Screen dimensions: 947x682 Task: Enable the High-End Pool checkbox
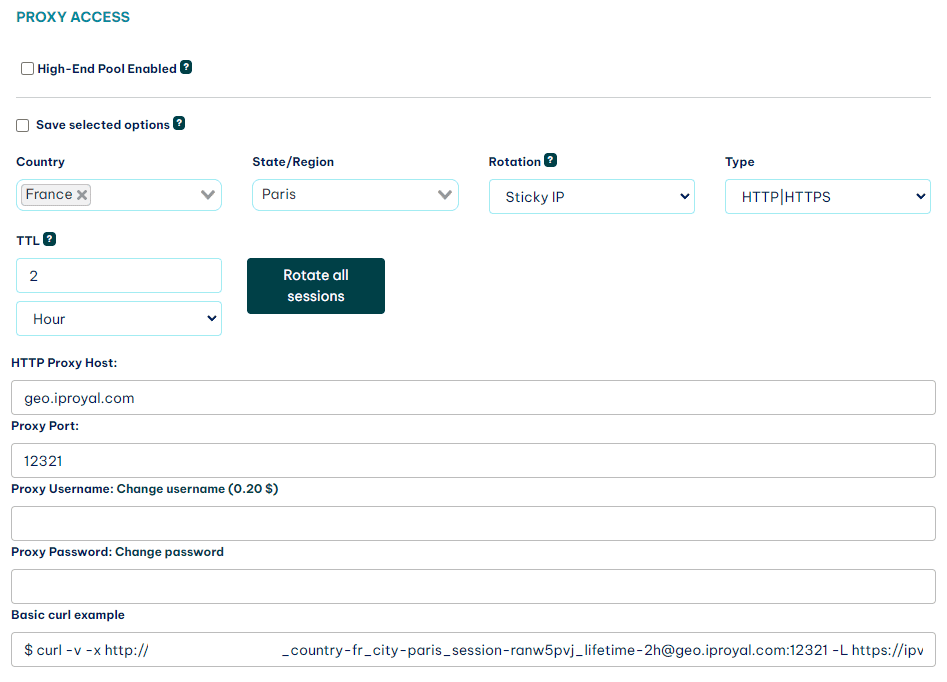click(x=27, y=68)
